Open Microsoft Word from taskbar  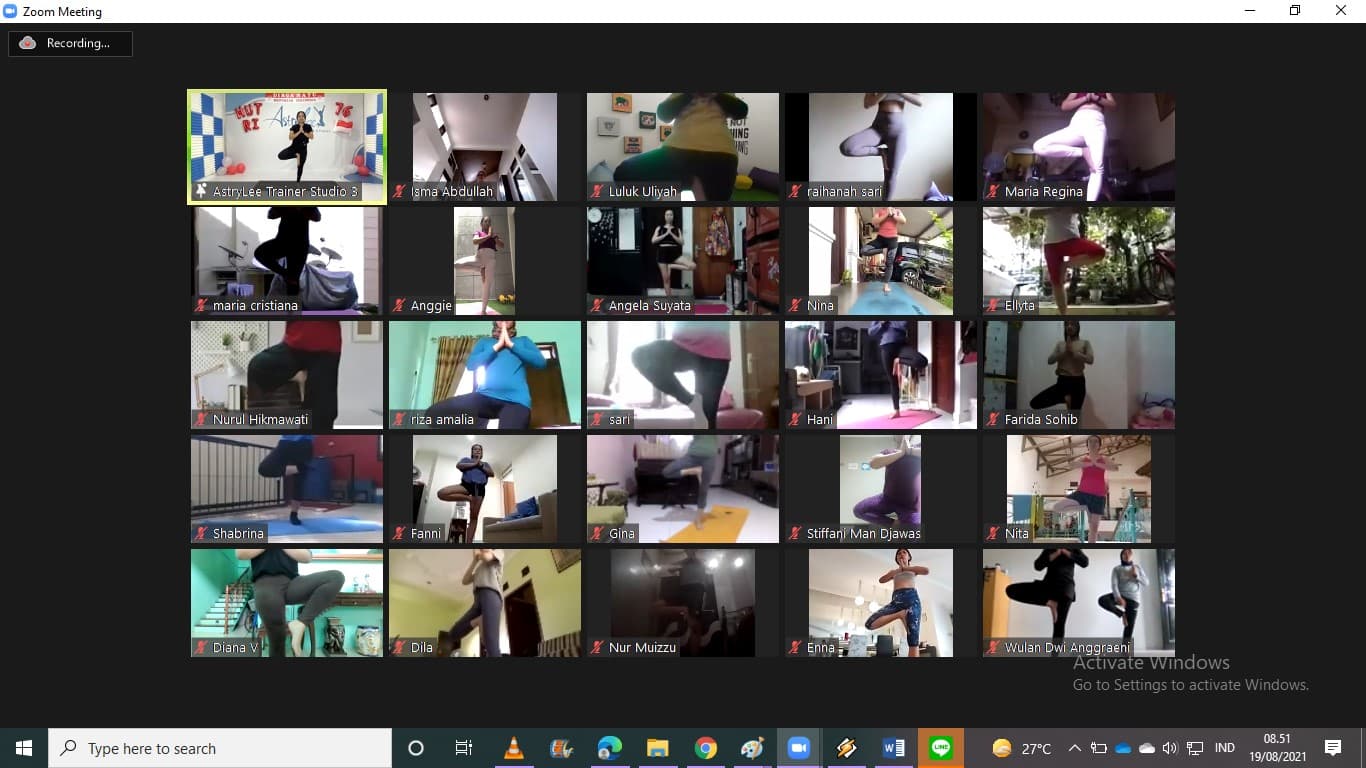(x=893, y=748)
